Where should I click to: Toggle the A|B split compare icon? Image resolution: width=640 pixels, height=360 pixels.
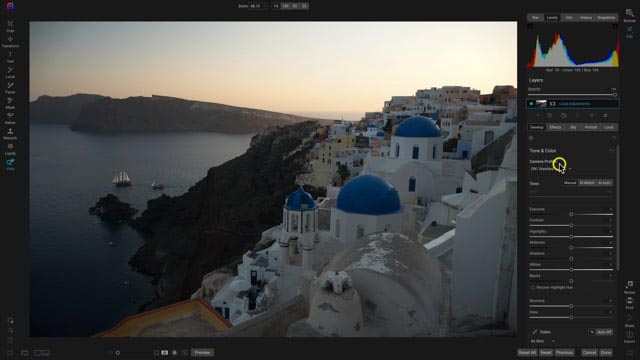(x=164, y=353)
